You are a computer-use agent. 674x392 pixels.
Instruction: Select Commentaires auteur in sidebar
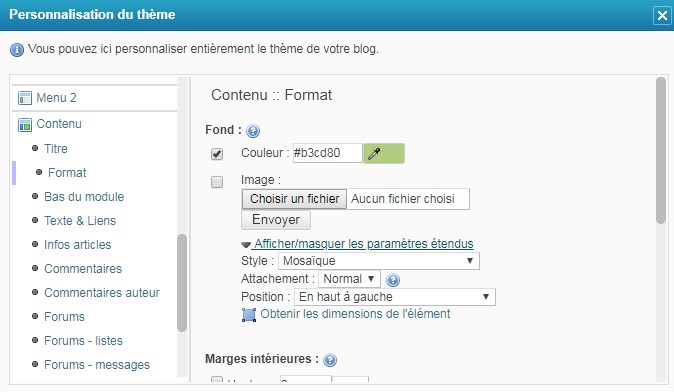point(102,293)
